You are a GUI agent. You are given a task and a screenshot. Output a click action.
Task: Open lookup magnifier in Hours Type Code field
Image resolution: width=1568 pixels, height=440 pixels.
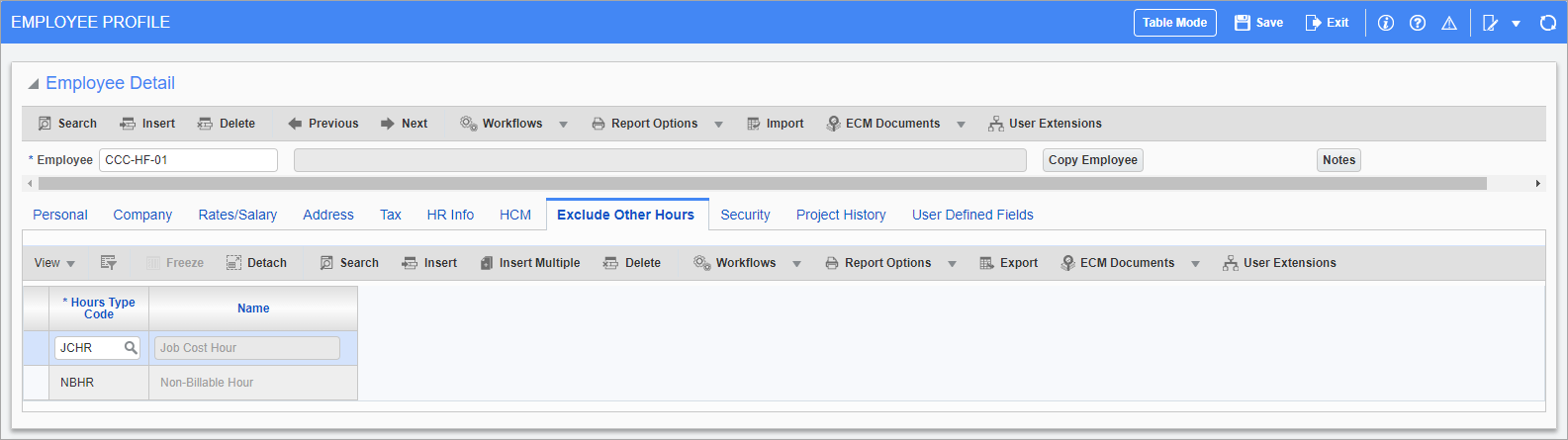tap(131, 348)
